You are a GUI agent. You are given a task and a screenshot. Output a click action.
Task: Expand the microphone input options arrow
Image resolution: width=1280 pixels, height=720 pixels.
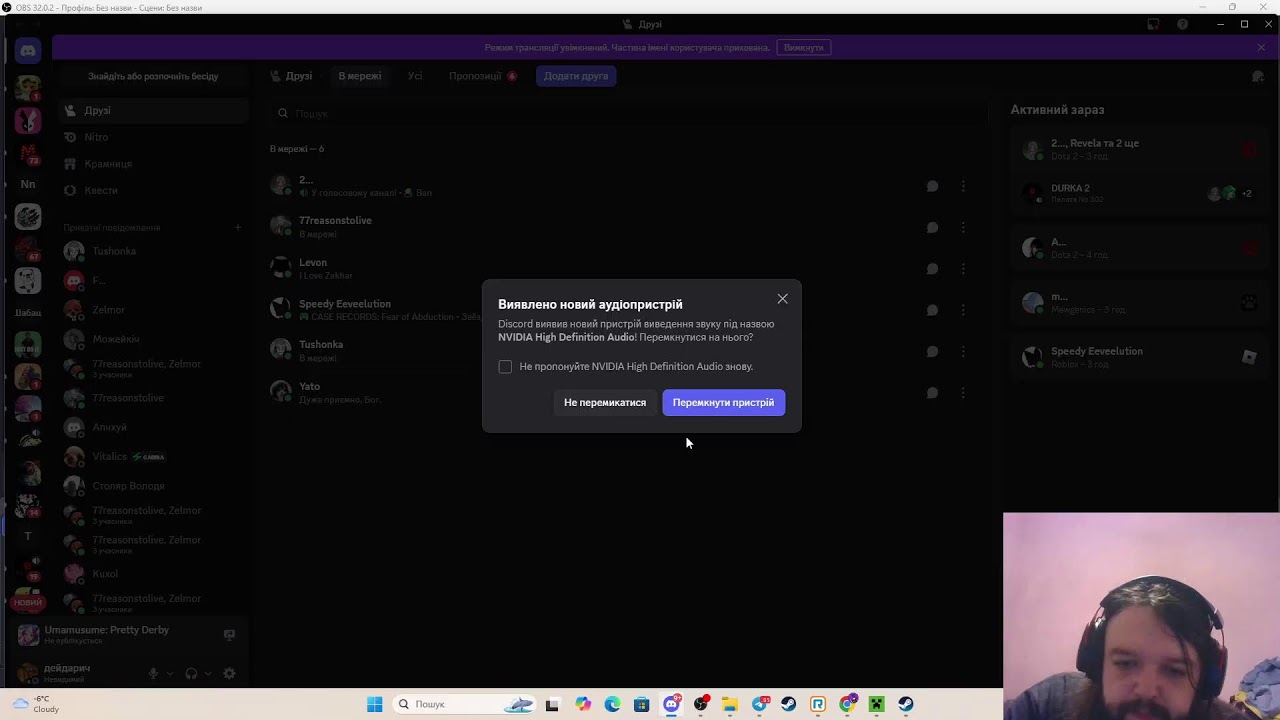point(169,674)
